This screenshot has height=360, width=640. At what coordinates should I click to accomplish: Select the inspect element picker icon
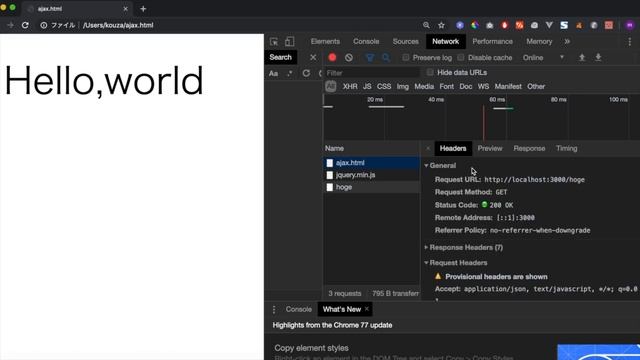pyautogui.click(x=274, y=42)
